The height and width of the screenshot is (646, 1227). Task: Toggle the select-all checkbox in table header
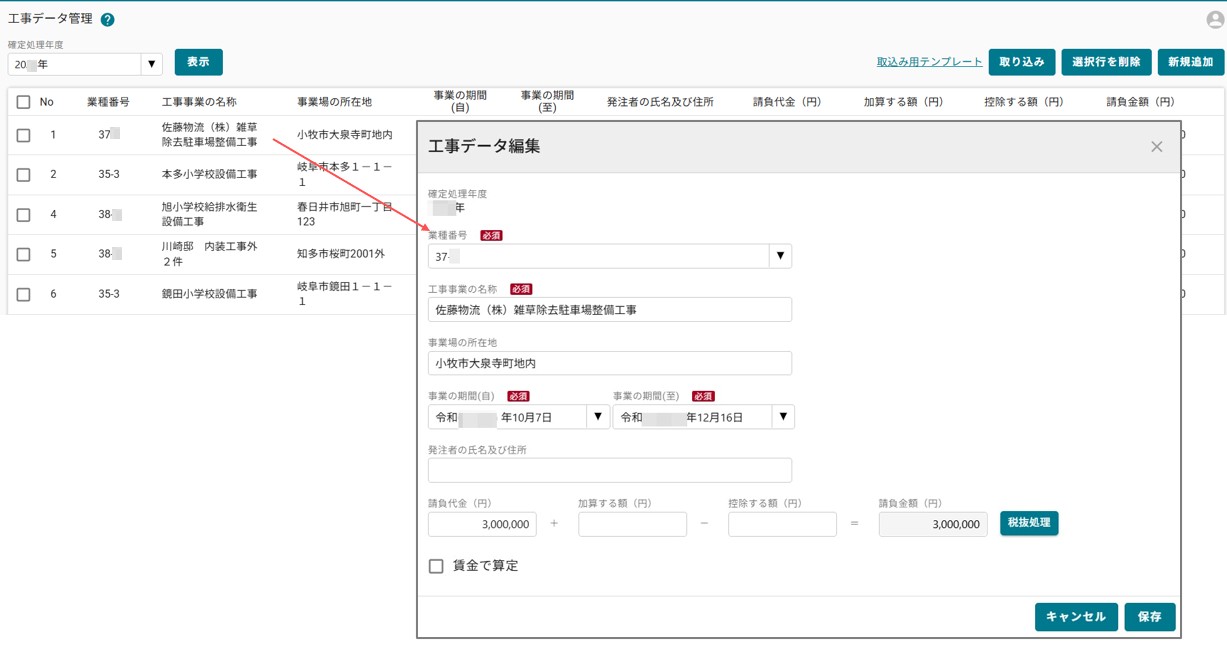pyautogui.click(x=24, y=102)
